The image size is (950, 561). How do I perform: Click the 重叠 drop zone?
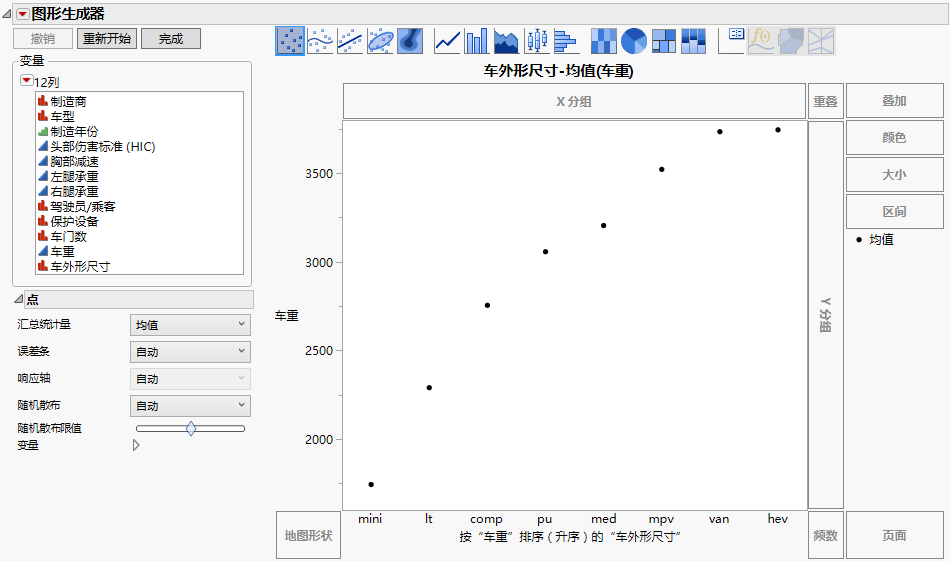coord(825,101)
